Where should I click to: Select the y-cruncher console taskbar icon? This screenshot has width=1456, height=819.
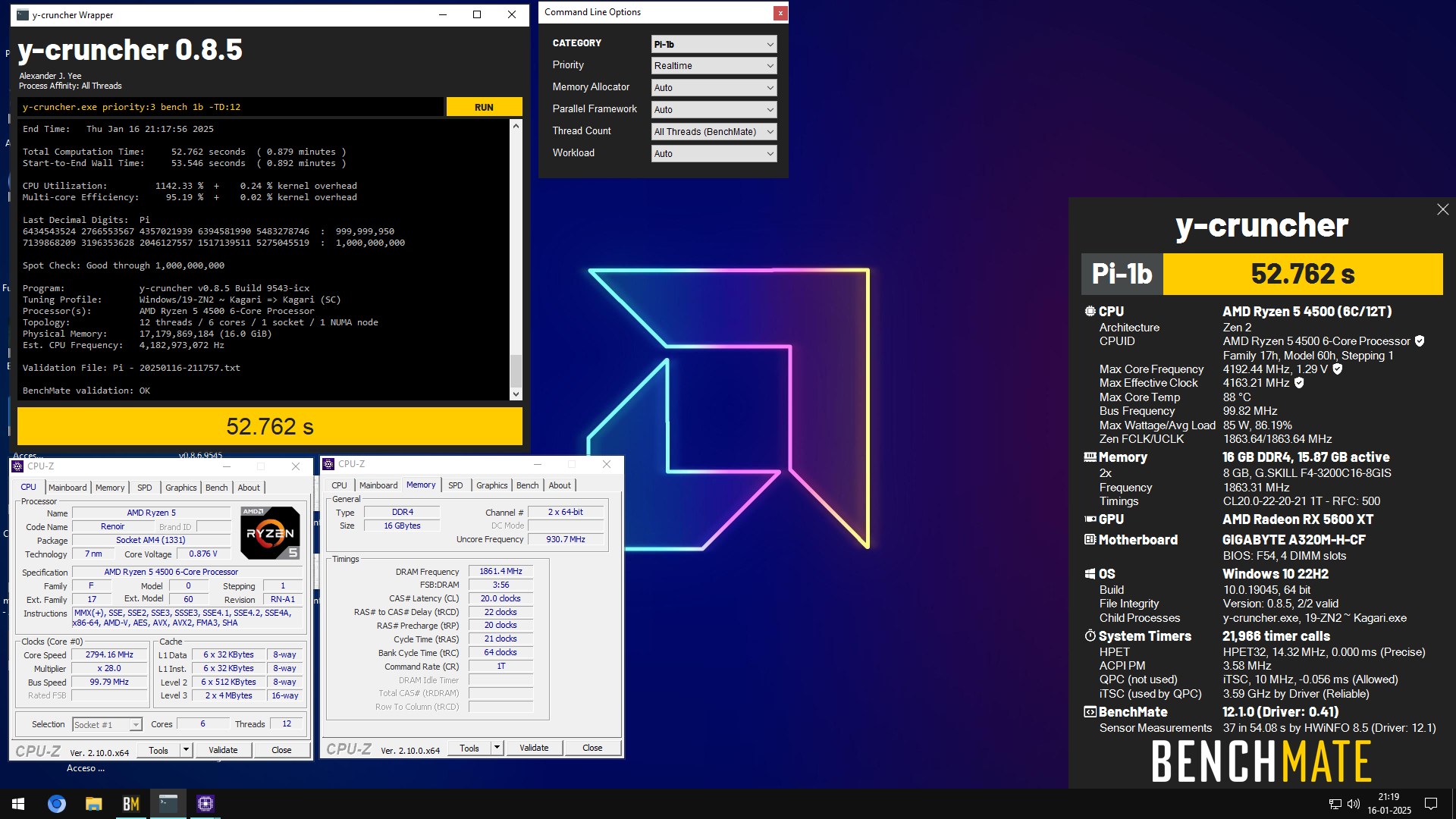168,804
